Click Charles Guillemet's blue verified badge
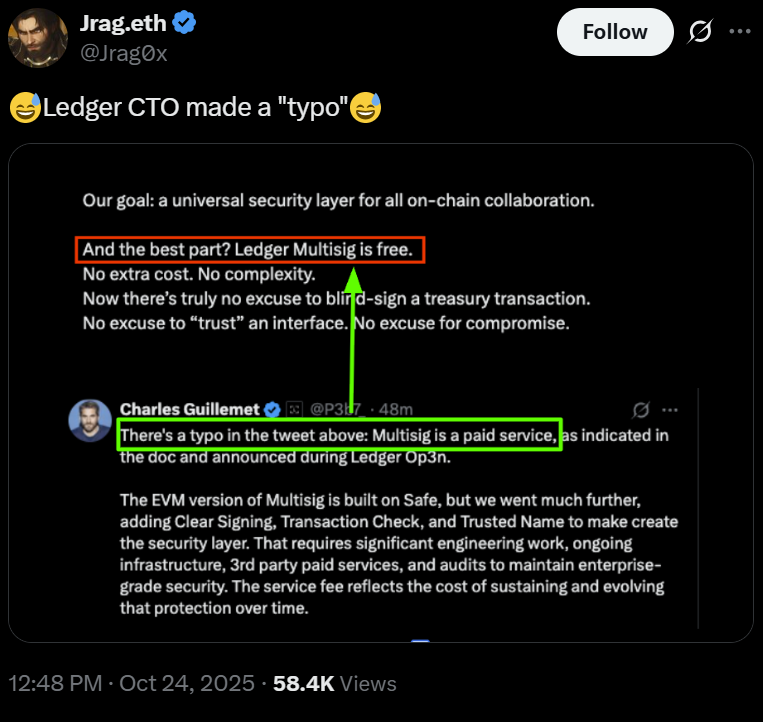763x722 pixels. point(271,409)
